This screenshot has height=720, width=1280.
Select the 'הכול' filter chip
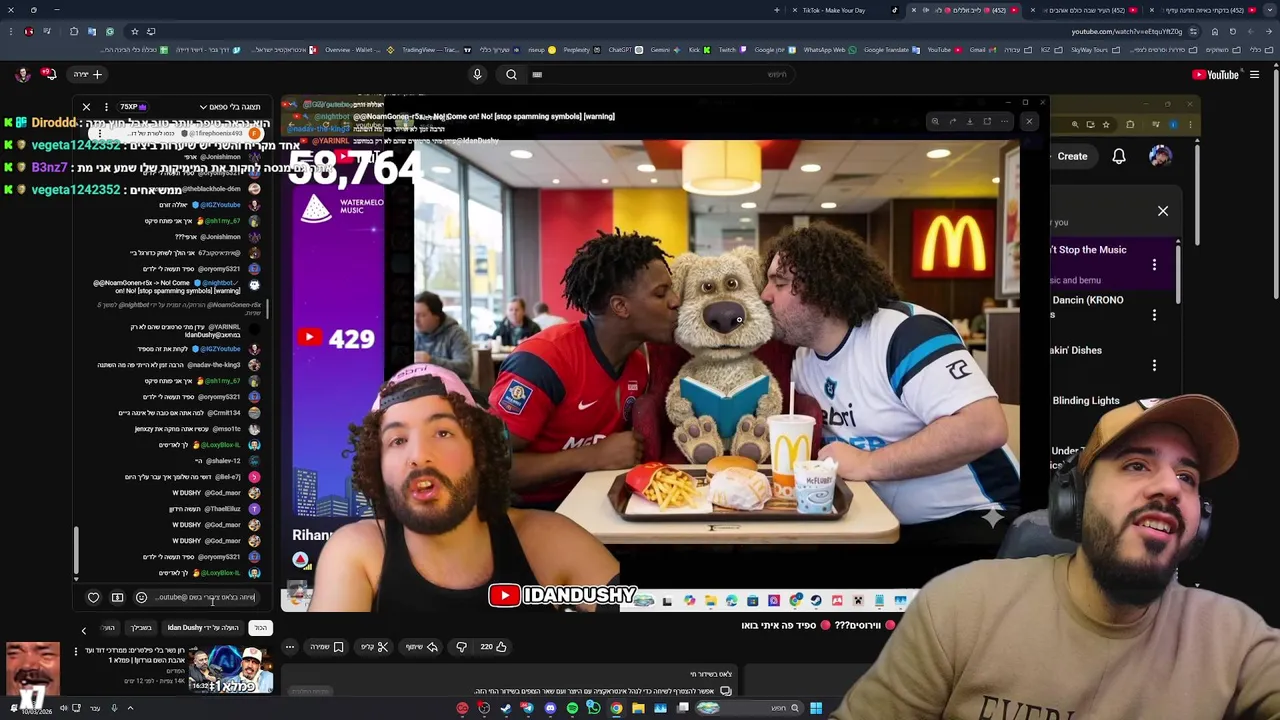[x=260, y=628]
